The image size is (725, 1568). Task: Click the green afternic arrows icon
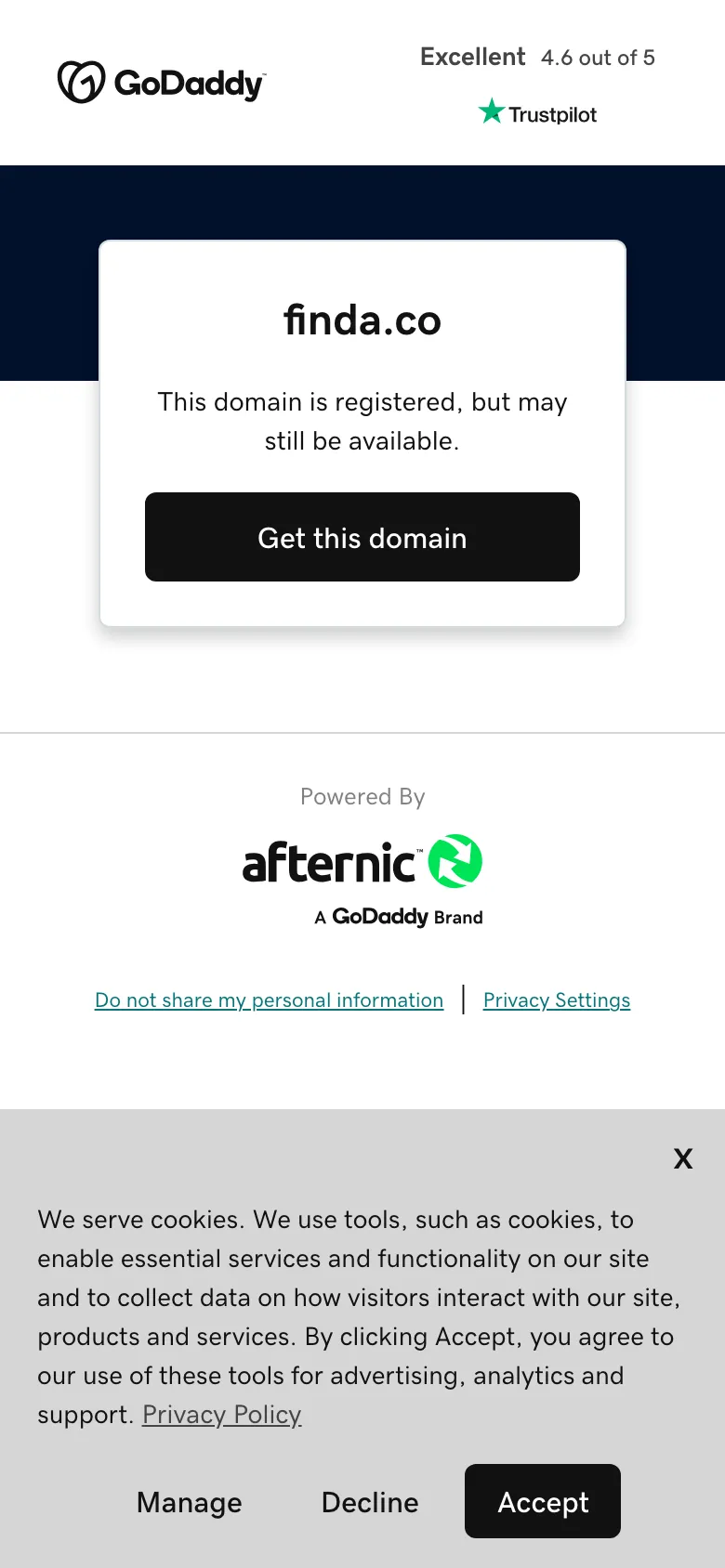tap(455, 861)
